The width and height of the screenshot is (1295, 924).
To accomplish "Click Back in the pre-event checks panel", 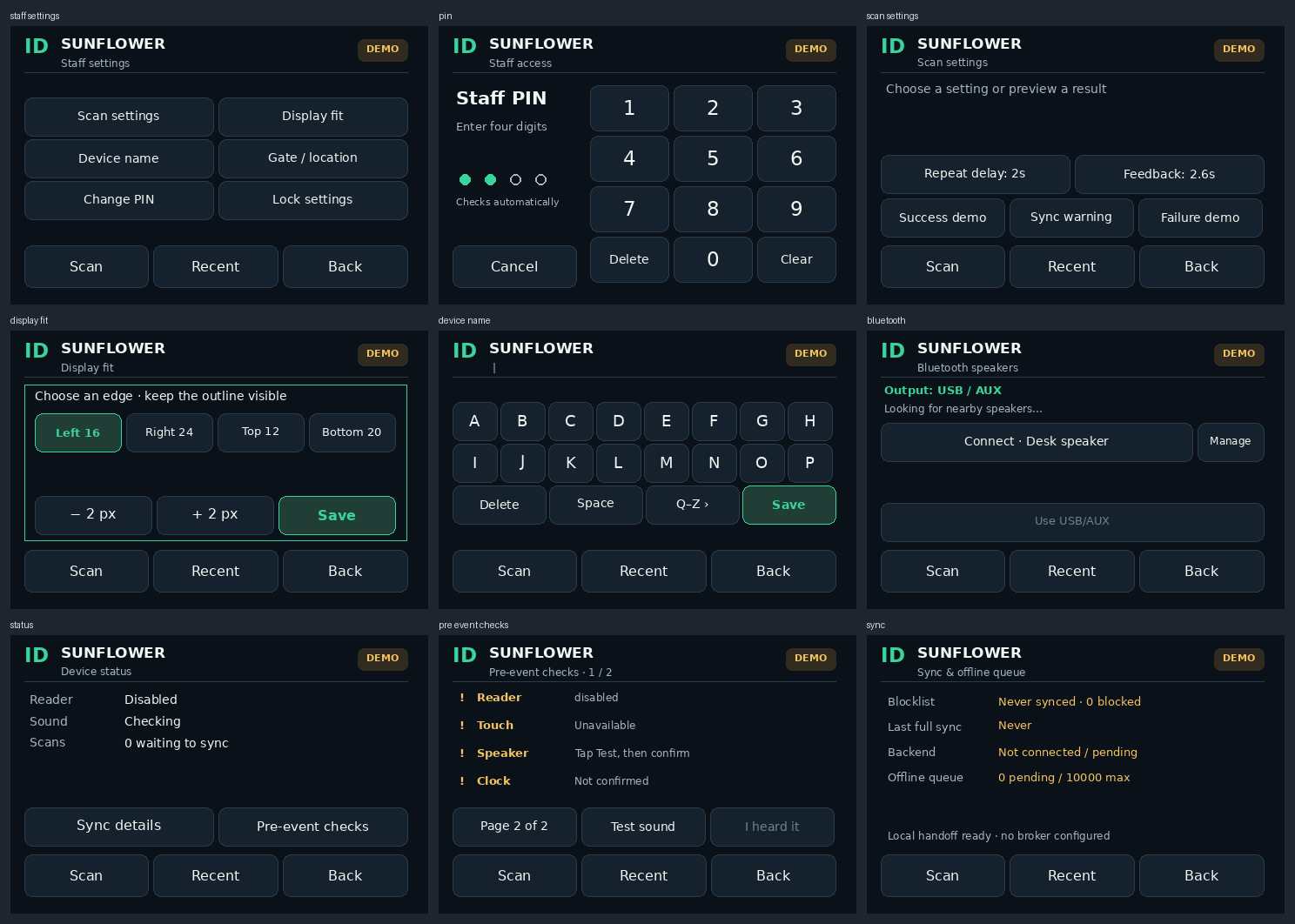I will pyautogui.click(x=774, y=875).
